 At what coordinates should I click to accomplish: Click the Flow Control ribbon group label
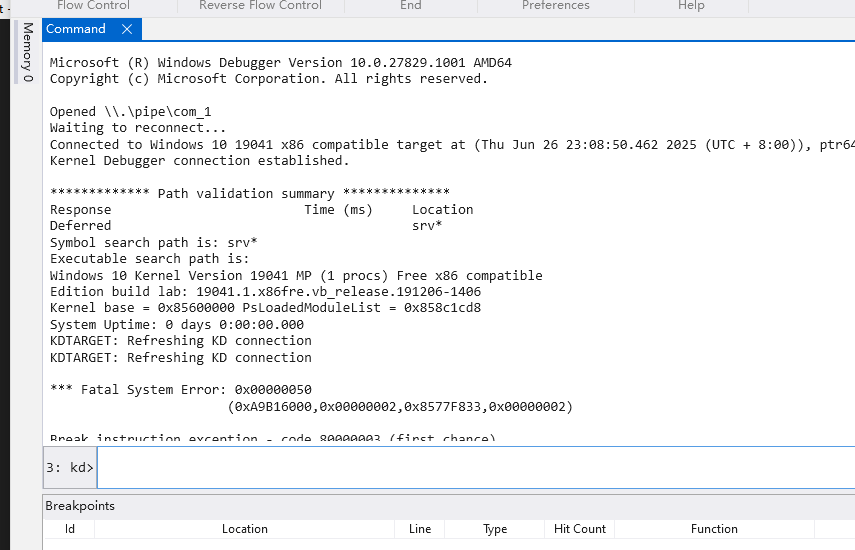[x=93, y=6]
